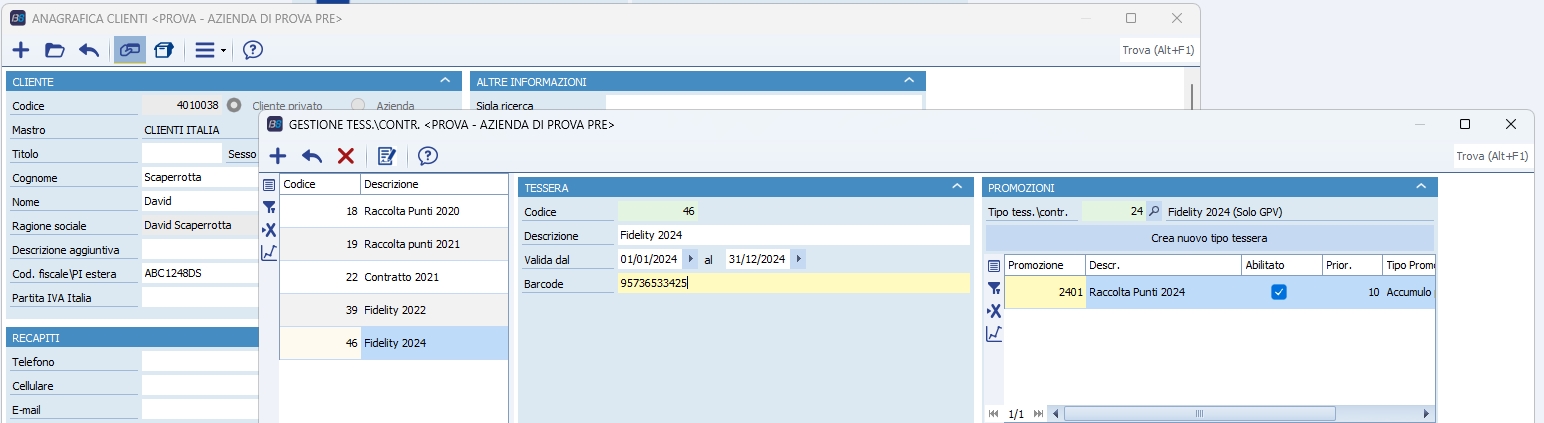Click the undo arrow in Gestione Tess.\Contr. toolbar
This screenshot has width=1544, height=423.
pos(312,156)
